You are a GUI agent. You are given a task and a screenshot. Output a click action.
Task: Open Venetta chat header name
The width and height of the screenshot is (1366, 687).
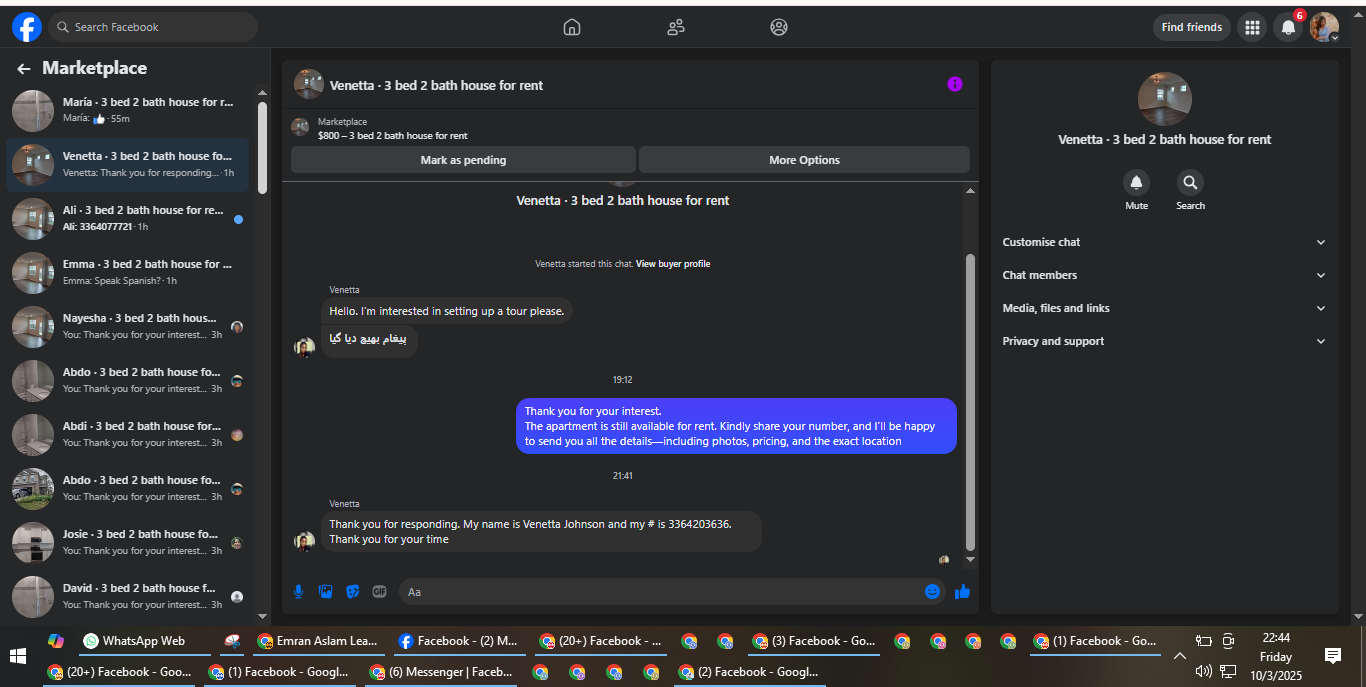point(436,85)
